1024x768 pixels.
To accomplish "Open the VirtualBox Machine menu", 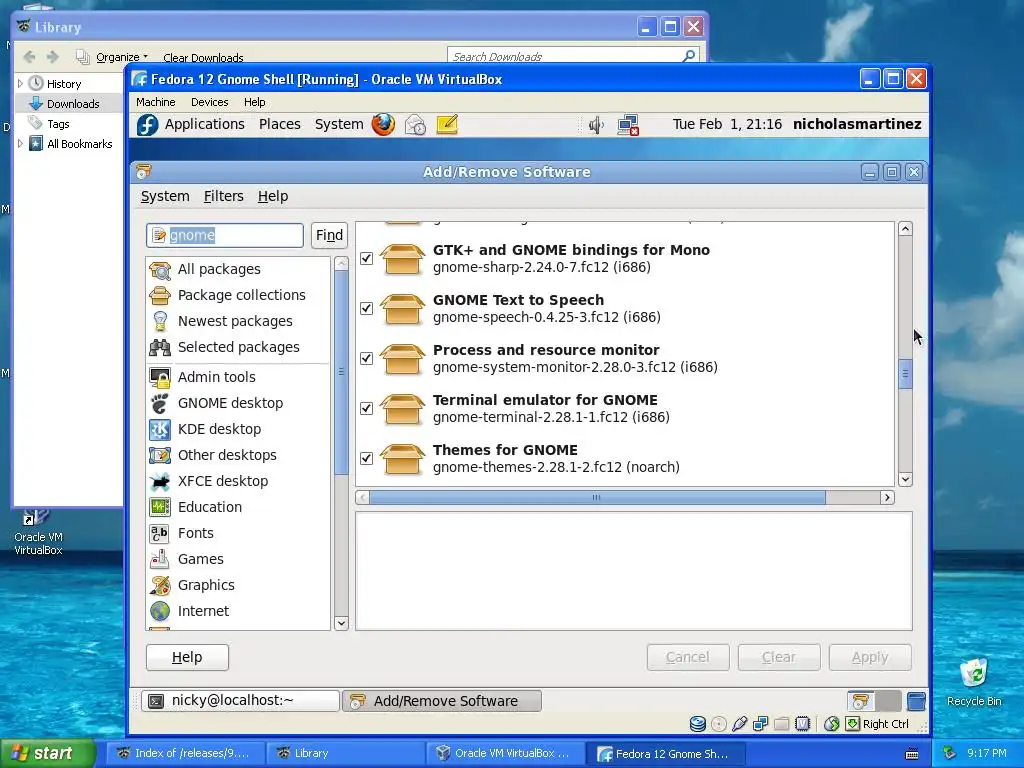I will (155, 102).
